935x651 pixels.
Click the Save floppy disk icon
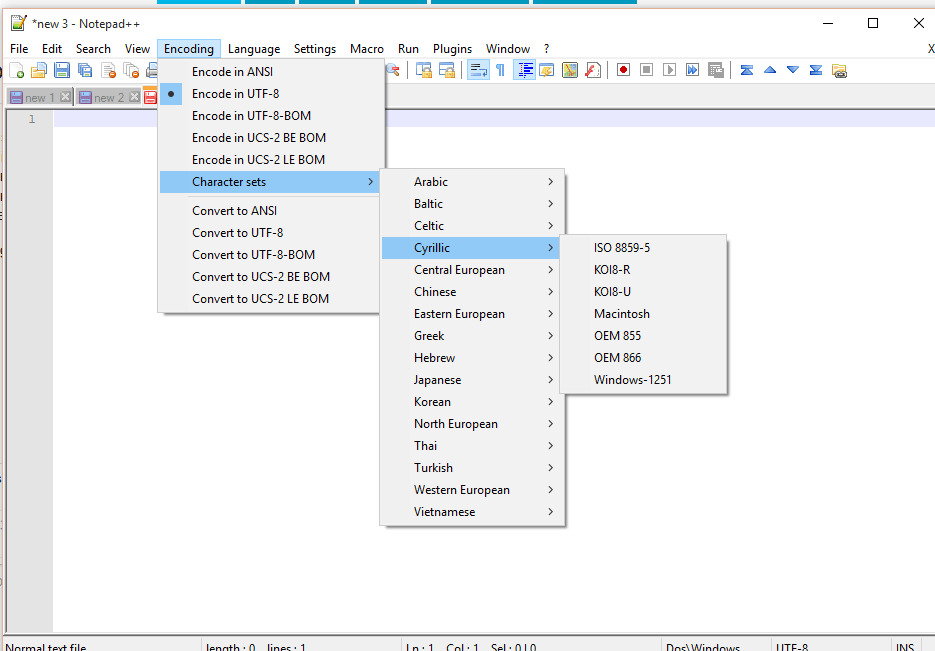62,70
